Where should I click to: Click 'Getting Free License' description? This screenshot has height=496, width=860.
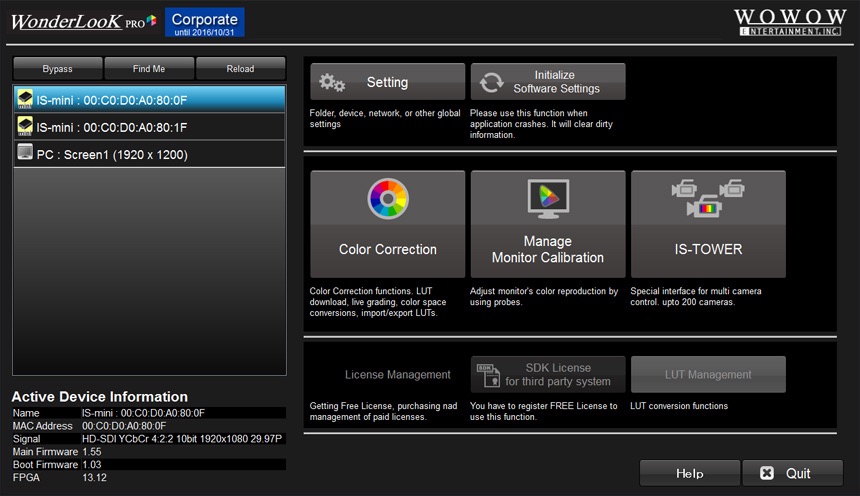pos(383,411)
